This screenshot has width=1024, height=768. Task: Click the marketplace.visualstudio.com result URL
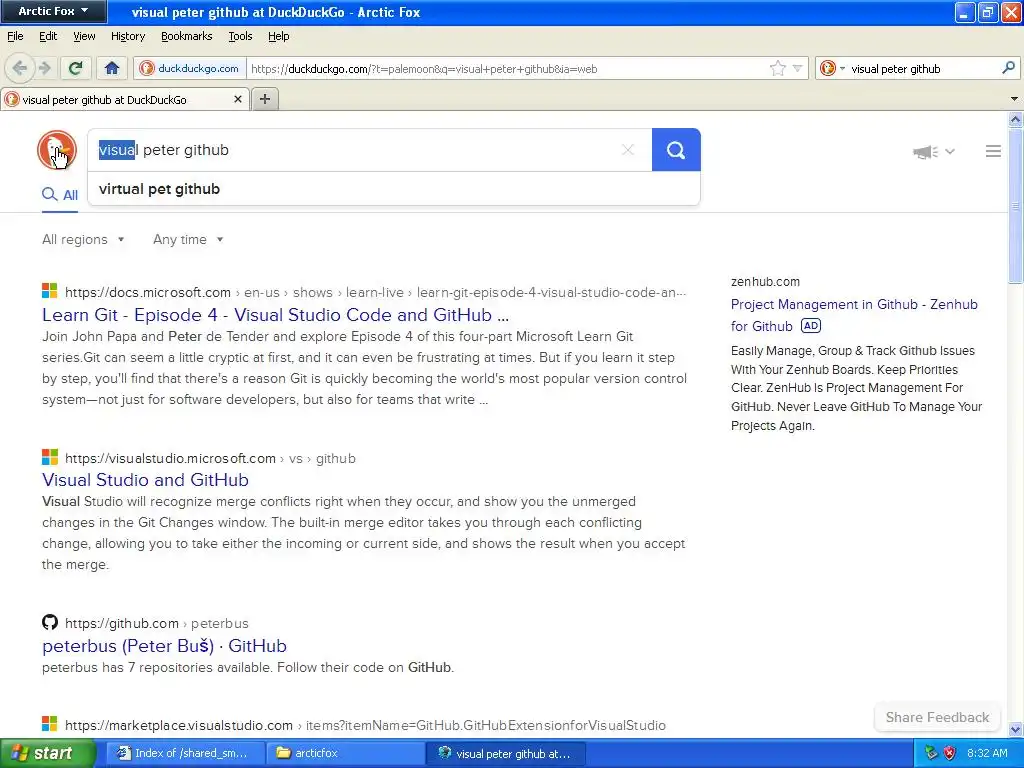click(365, 725)
